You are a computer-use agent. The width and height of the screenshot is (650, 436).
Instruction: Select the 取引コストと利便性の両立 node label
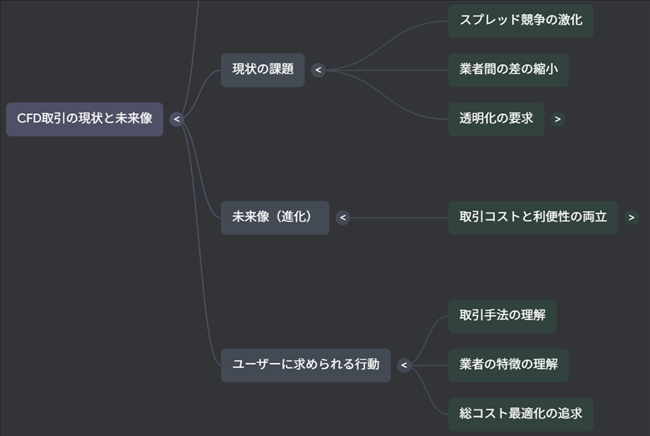(x=532, y=217)
